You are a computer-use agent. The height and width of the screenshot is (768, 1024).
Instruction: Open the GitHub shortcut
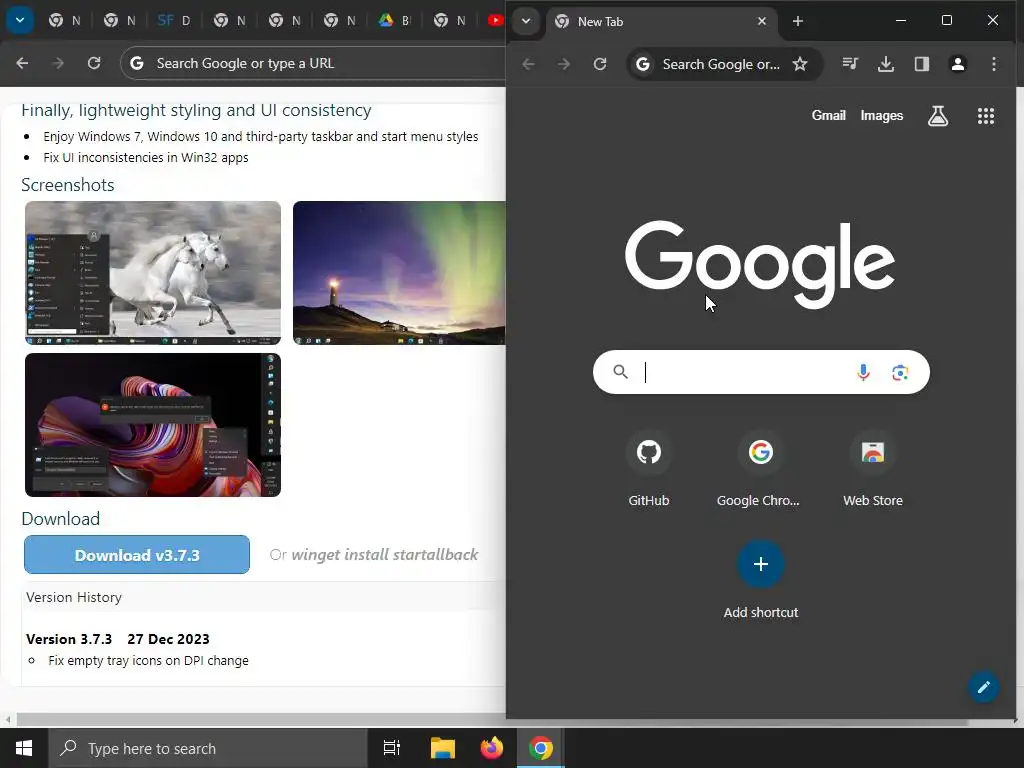click(648, 469)
